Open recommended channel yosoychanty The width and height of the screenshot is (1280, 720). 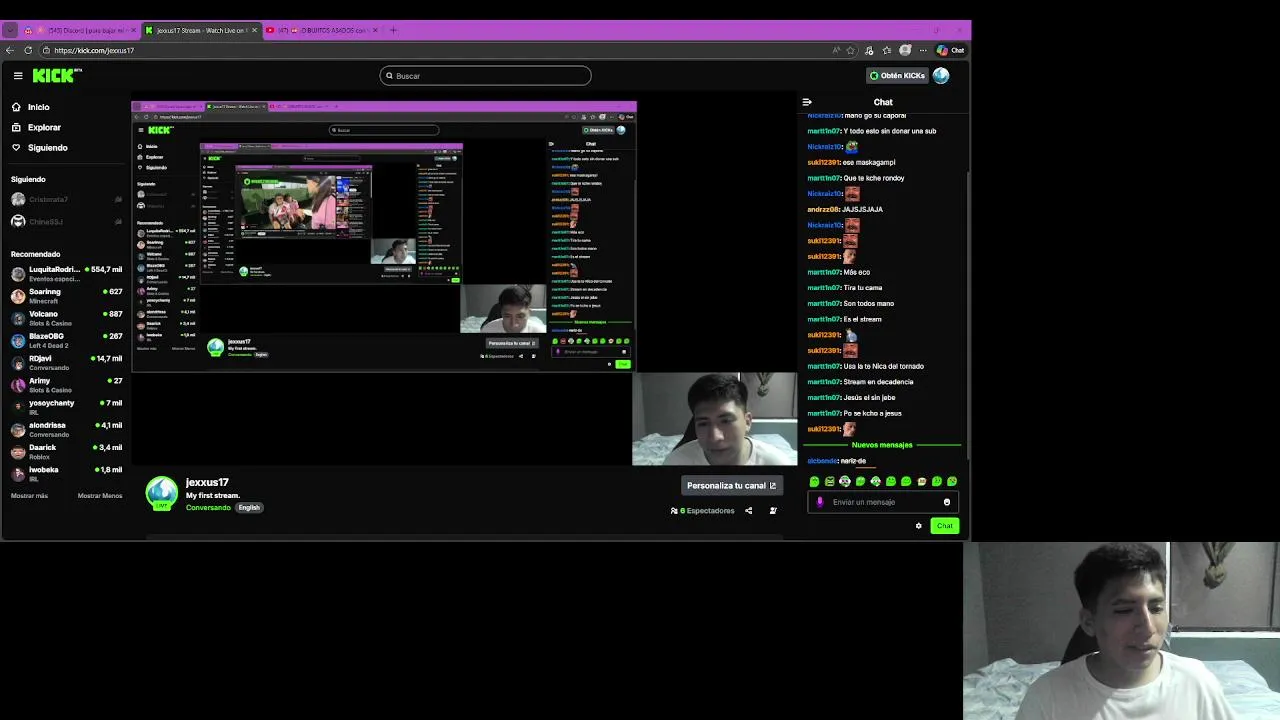(66, 407)
